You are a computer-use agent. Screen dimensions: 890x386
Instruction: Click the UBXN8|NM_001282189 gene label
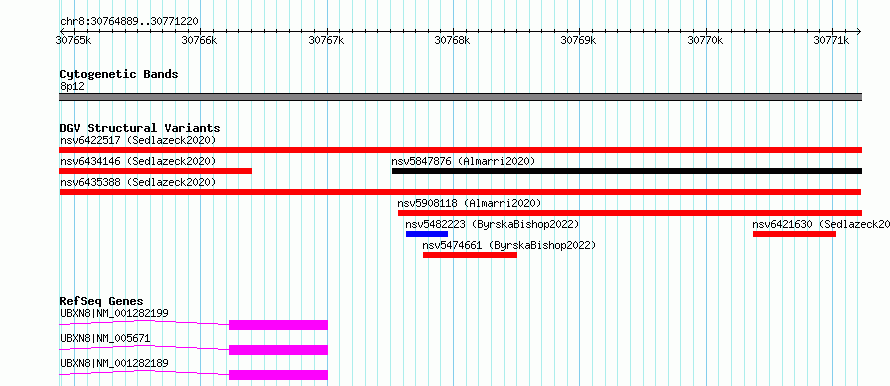pos(114,363)
